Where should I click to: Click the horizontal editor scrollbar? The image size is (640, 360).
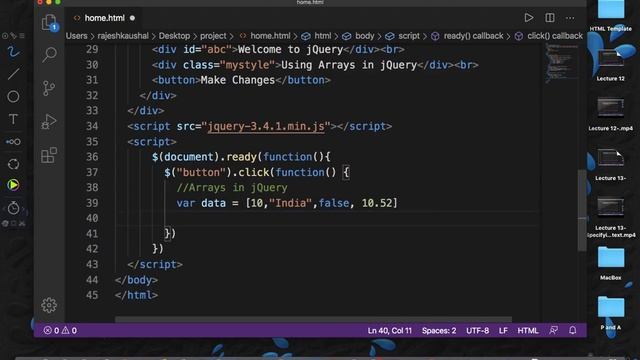pyautogui.click(x=313, y=319)
